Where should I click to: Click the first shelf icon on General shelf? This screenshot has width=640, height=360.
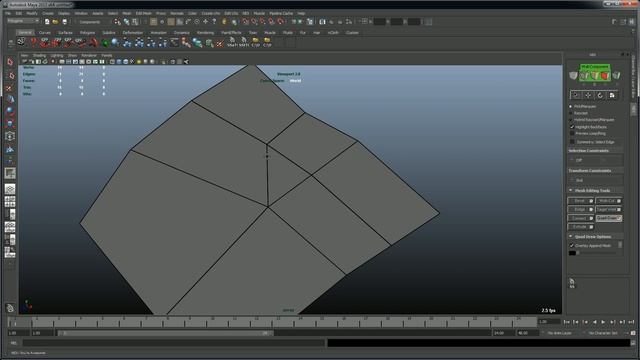[x=21, y=42]
